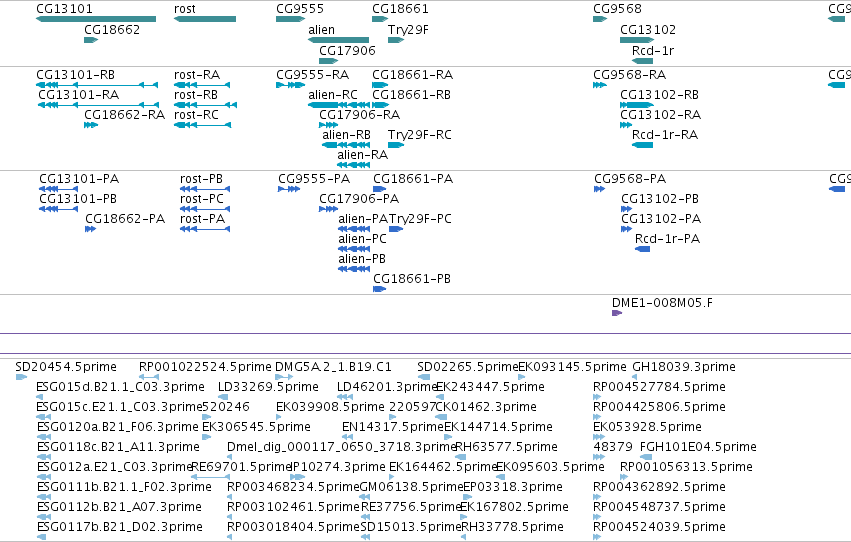Click the Try29F-RC transcript label
The height and width of the screenshot is (542, 851).
point(420,135)
